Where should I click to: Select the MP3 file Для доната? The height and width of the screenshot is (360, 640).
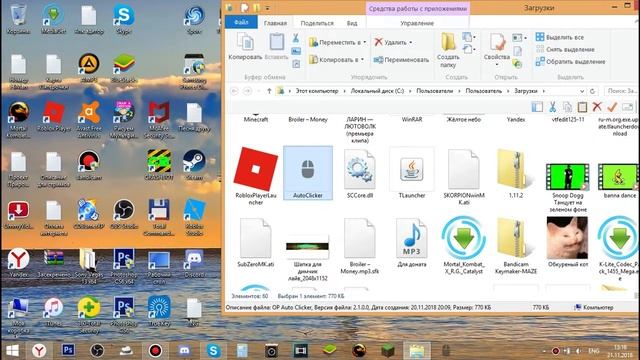click(411, 243)
